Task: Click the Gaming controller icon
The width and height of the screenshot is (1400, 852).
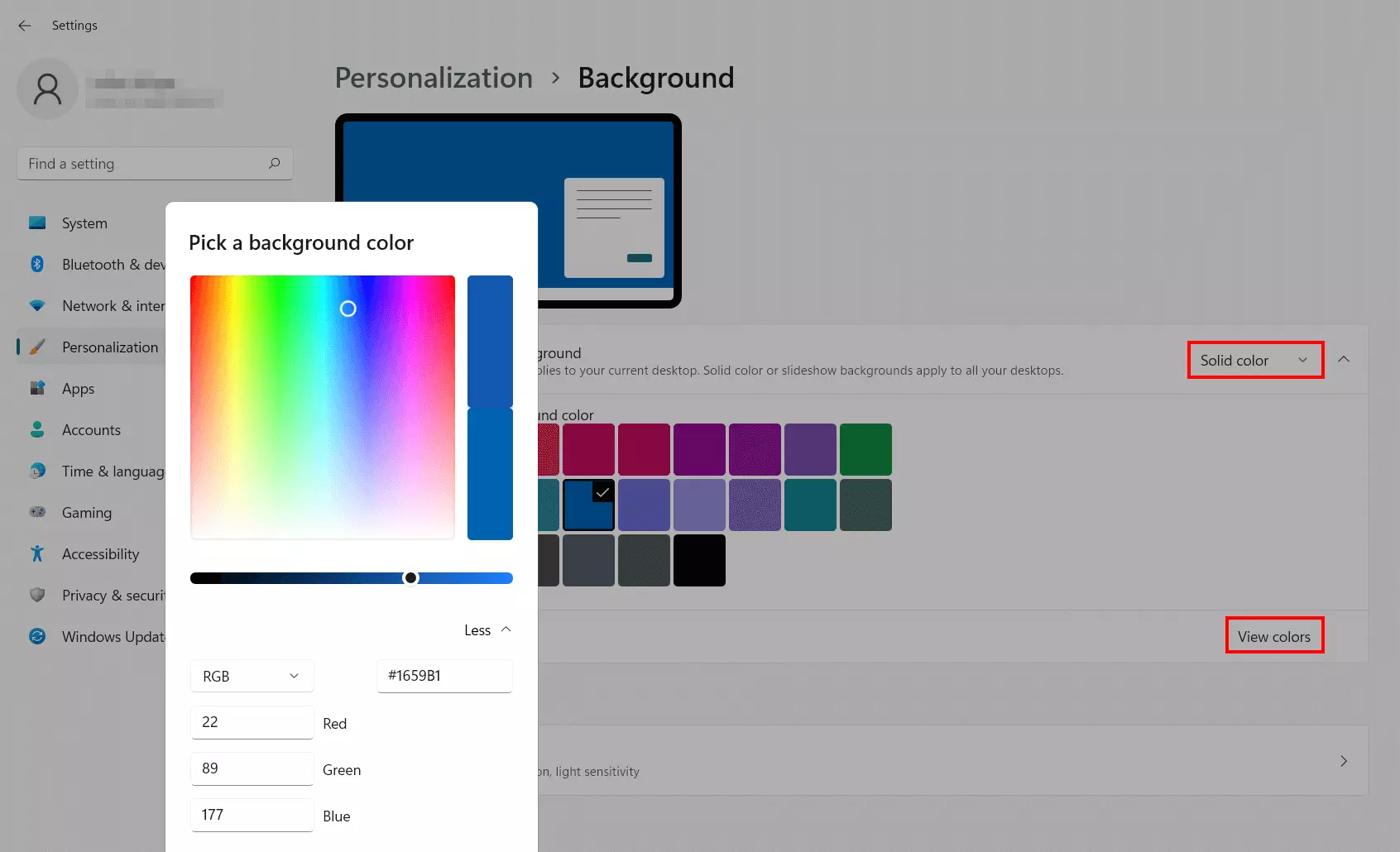Action: coord(37,512)
